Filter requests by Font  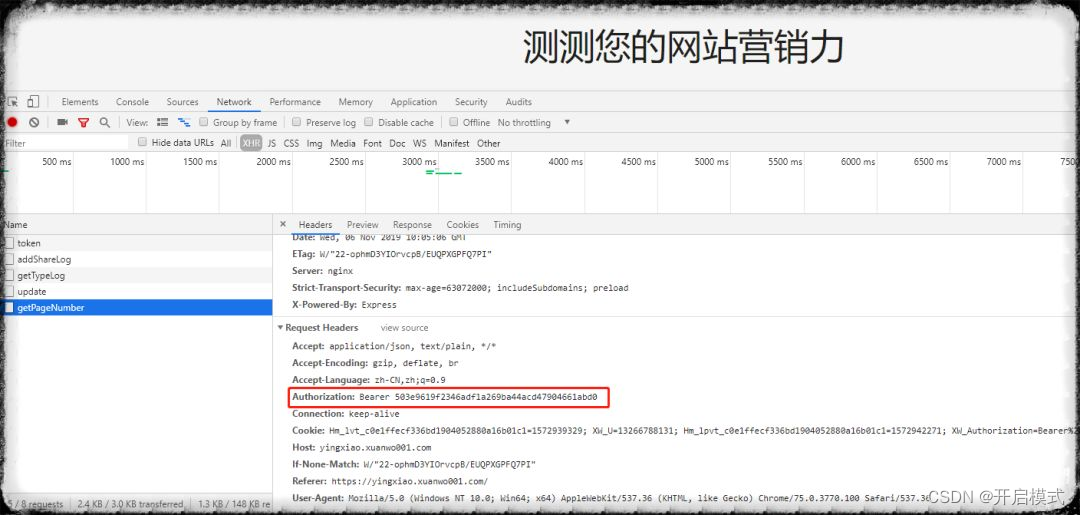[373, 143]
